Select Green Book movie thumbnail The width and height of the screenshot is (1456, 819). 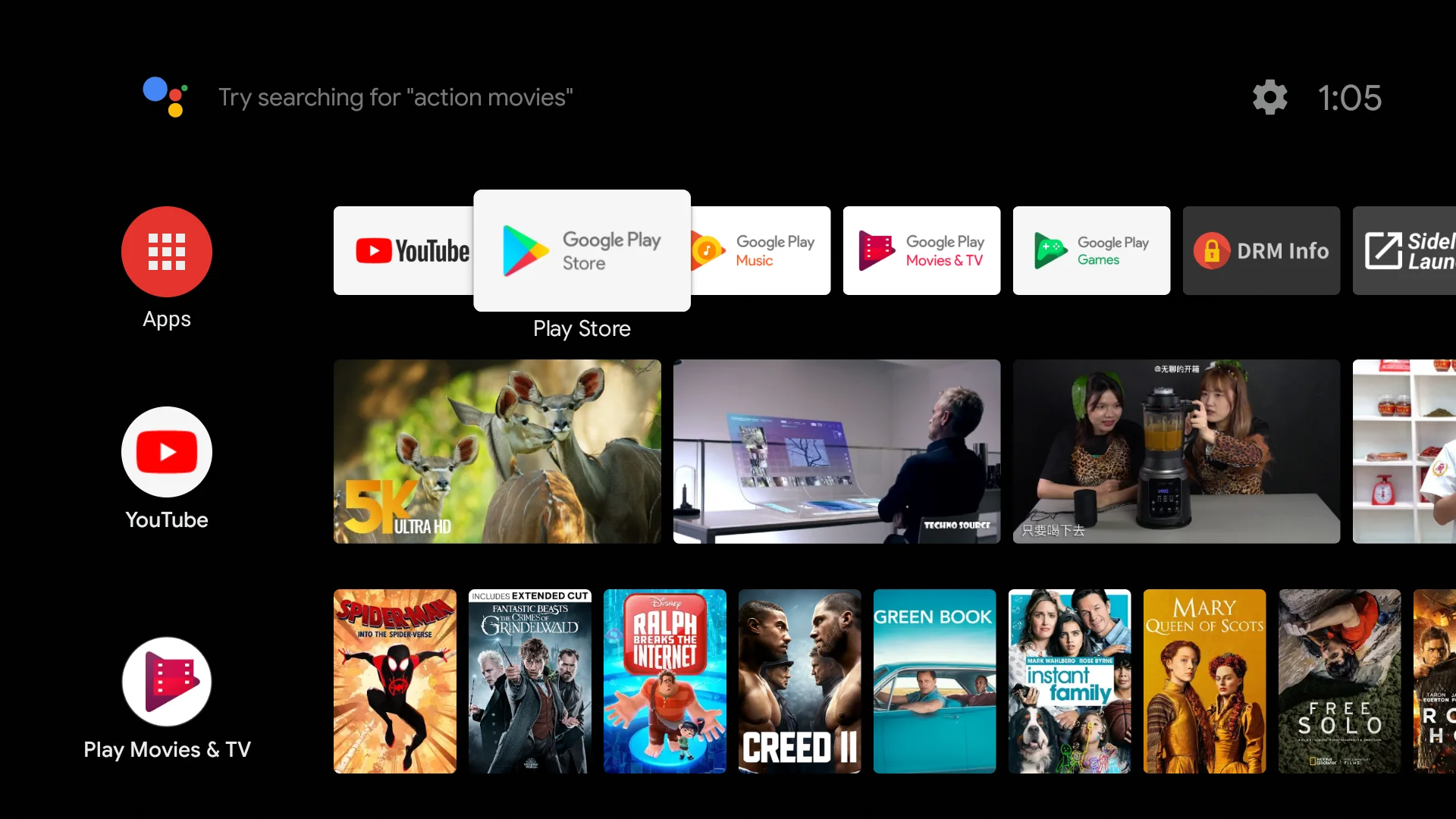click(x=934, y=681)
